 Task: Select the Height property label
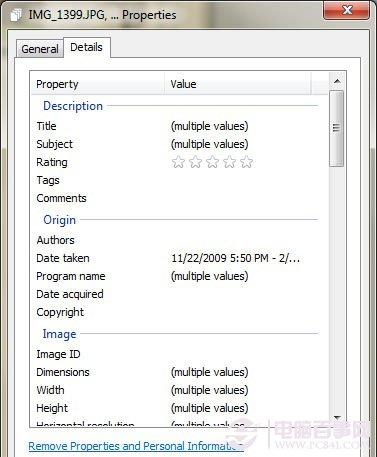coord(52,408)
